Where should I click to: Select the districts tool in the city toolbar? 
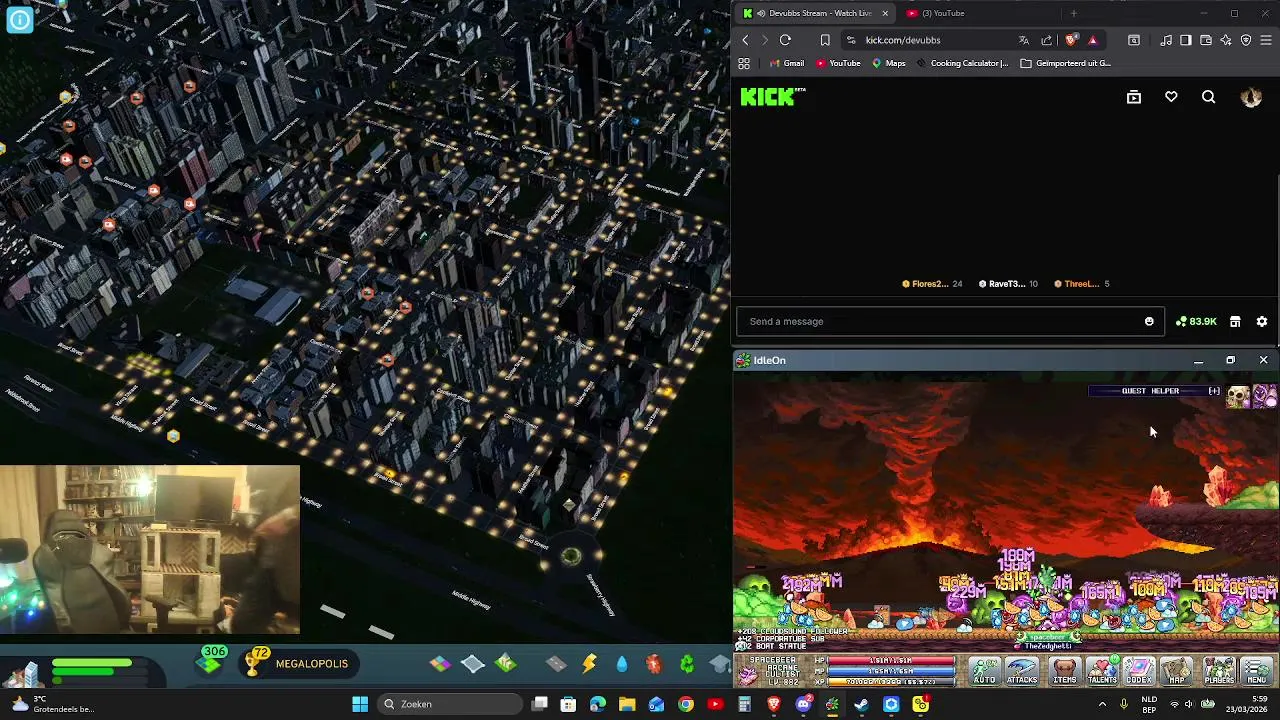click(x=473, y=664)
